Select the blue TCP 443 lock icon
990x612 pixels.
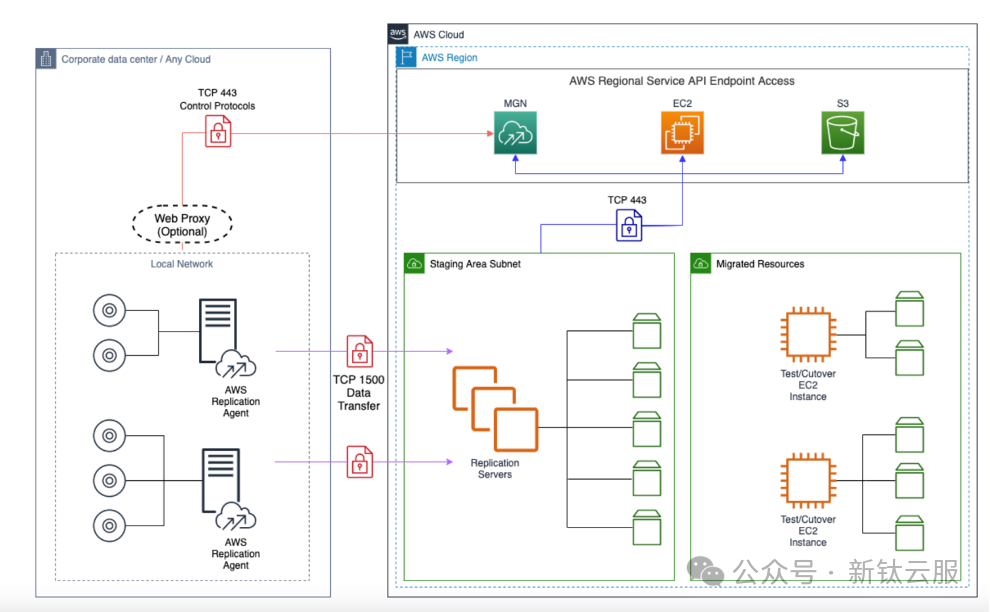pyautogui.click(x=629, y=225)
